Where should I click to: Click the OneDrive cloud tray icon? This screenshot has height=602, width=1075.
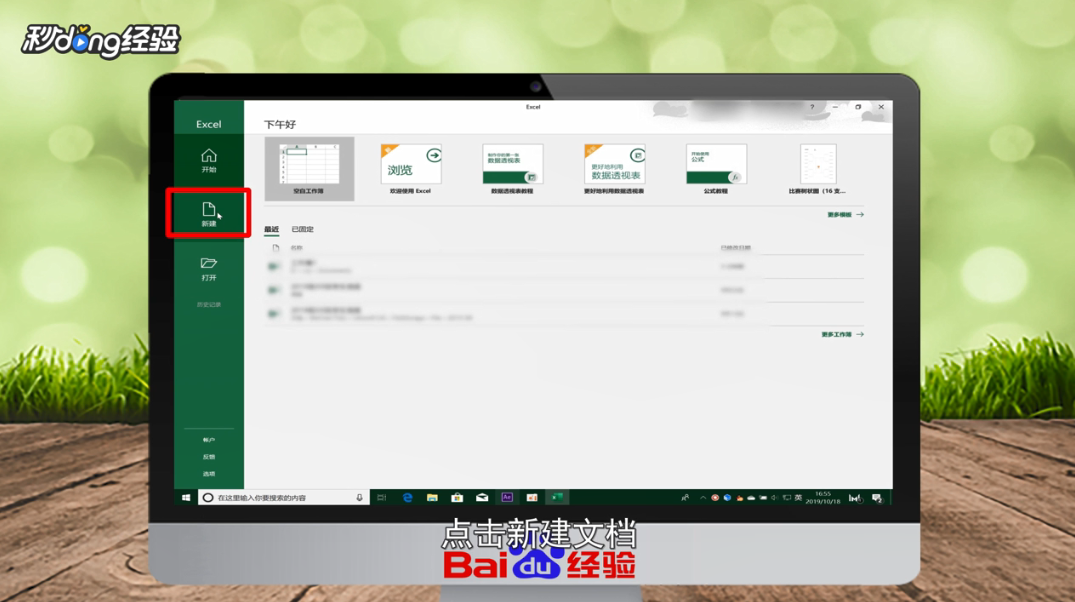click(x=751, y=498)
